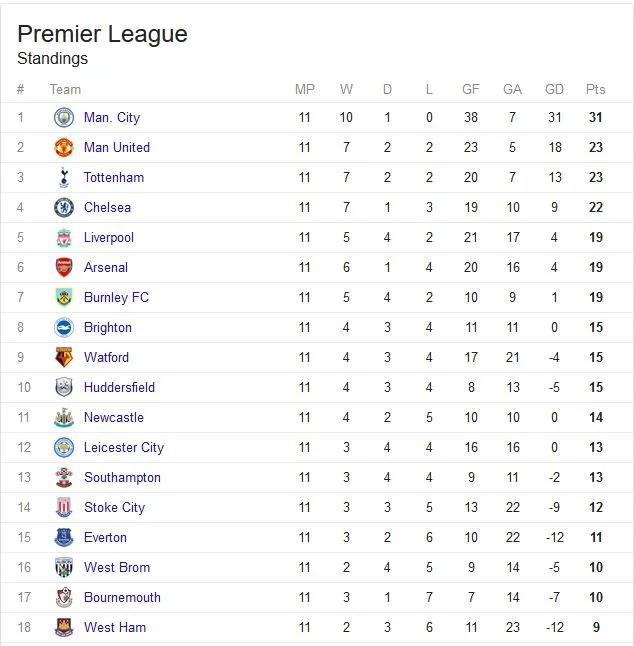
Task: Open the Leicester City team link
Action: (x=124, y=447)
